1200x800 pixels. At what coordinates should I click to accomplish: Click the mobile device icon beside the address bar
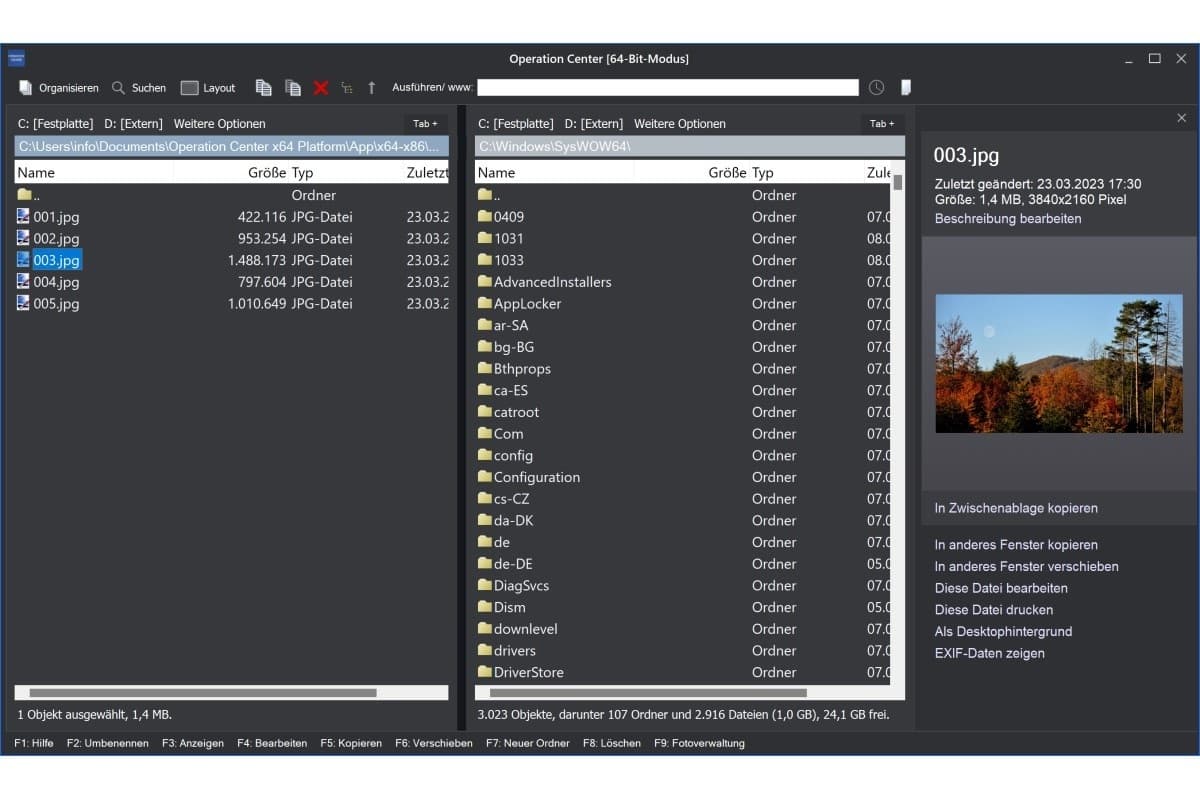[905, 87]
